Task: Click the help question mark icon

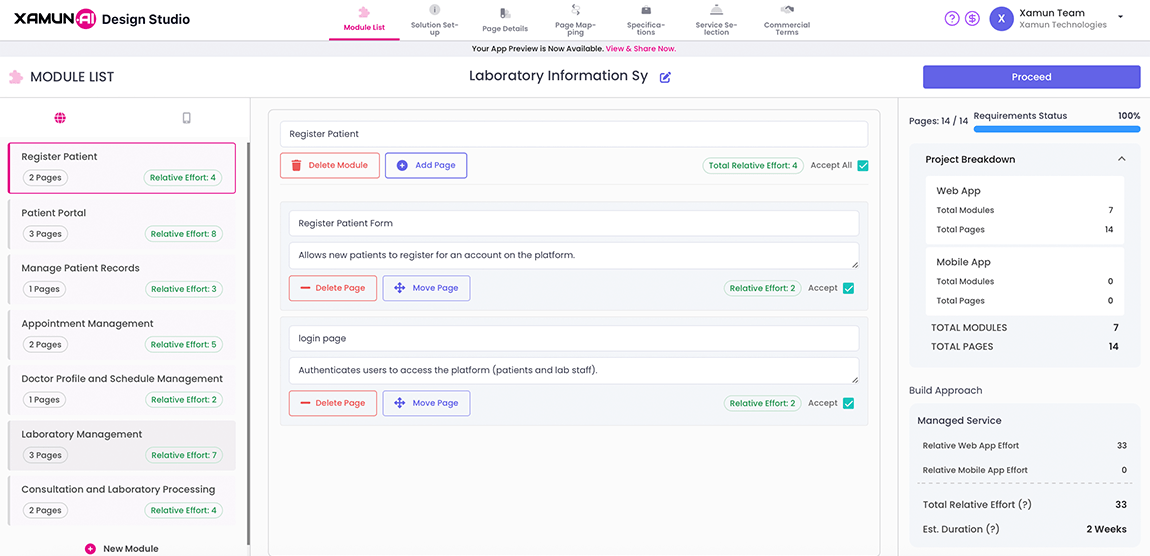Action: (951, 19)
